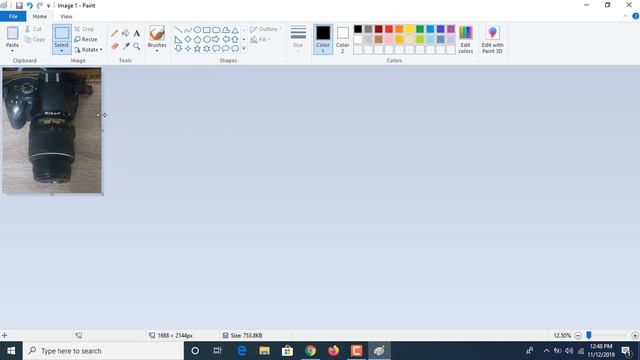Screen dimensions: 640x360
Task: Select the Eraser tool
Action: click(115, 46)
